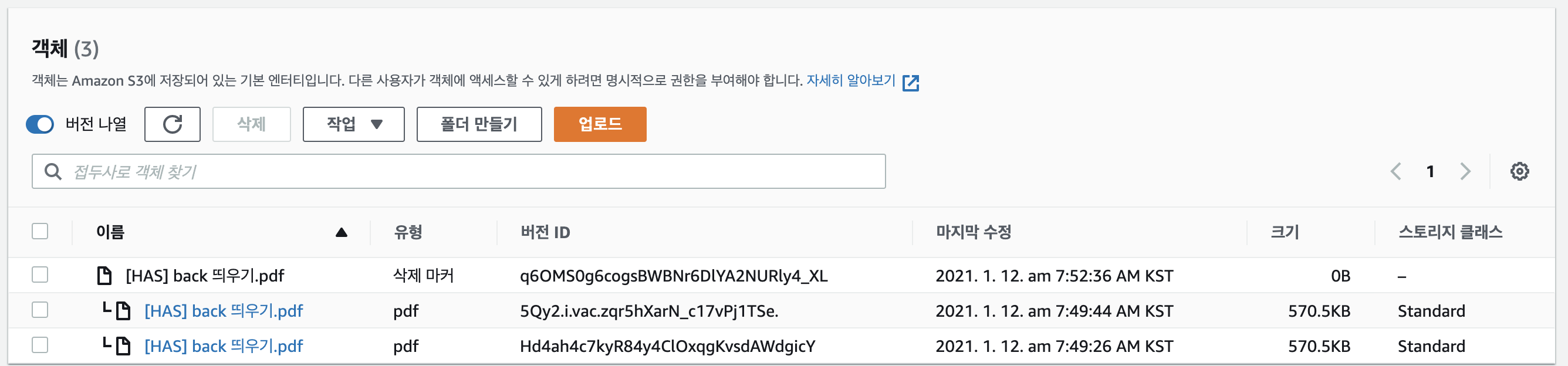The height and width of the screenshot is (366, 1568).
Task: Click the 마지막 수정 column header
Action: pyautogui.click(x=974, y=232)
